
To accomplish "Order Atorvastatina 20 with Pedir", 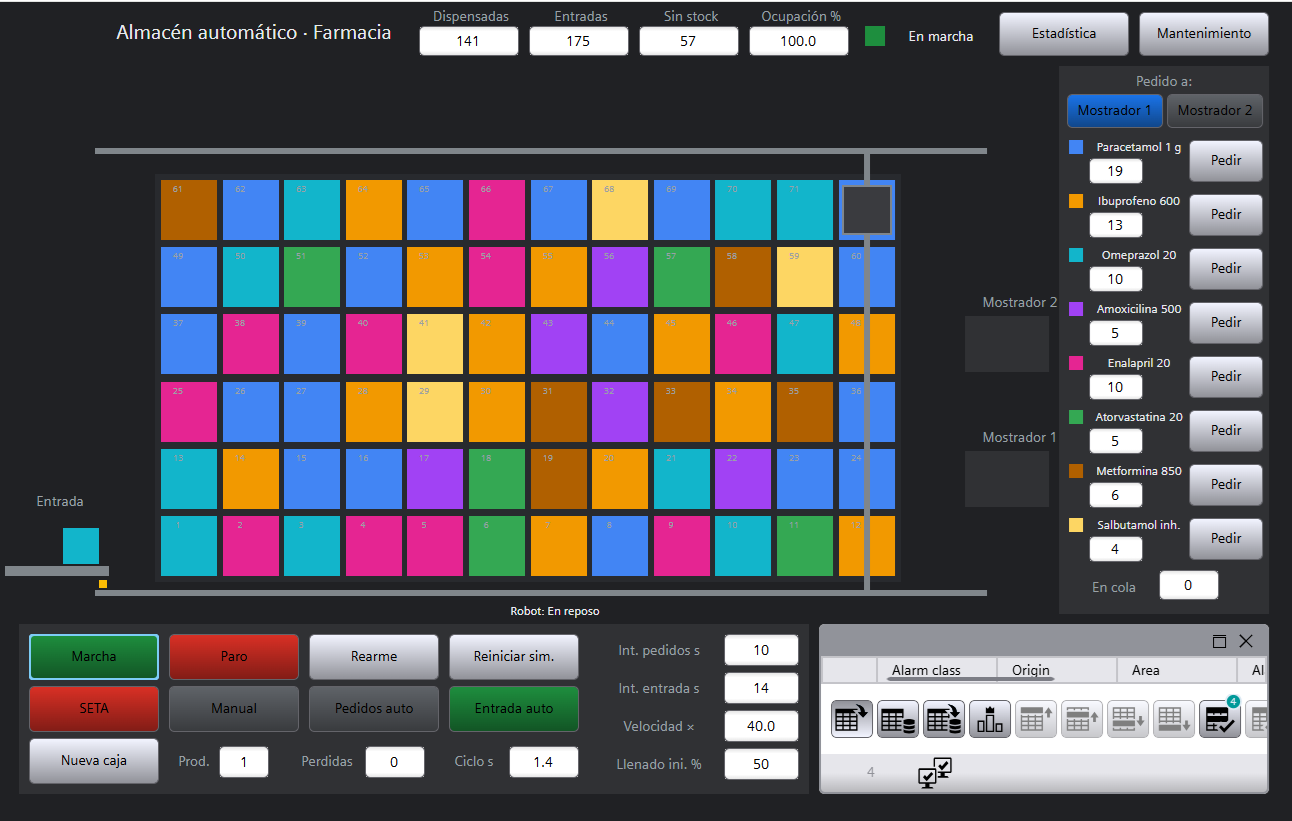I will point(1226,430).
